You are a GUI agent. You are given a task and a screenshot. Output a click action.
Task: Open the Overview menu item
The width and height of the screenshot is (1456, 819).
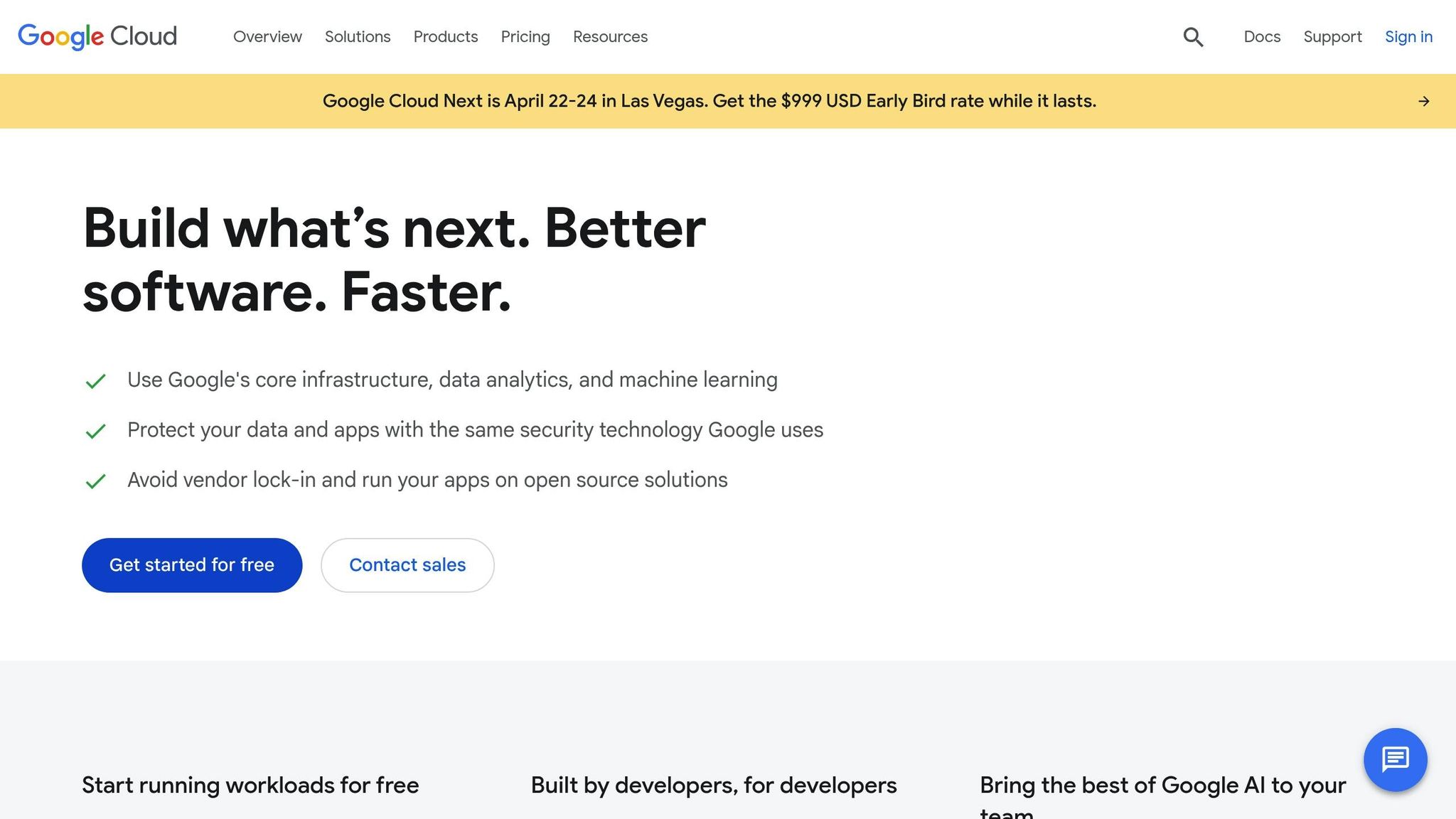click(267, 37)
